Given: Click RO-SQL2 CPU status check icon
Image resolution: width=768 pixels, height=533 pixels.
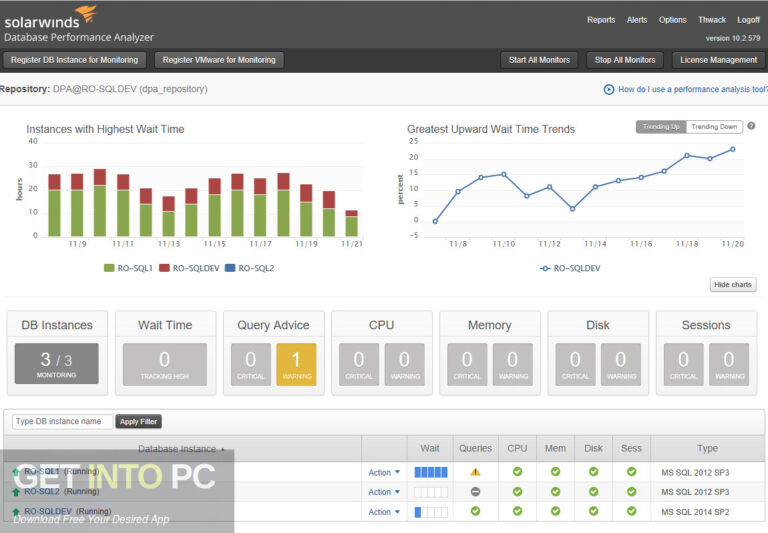Looking at the screenshot, I should [x=517, y=491].
